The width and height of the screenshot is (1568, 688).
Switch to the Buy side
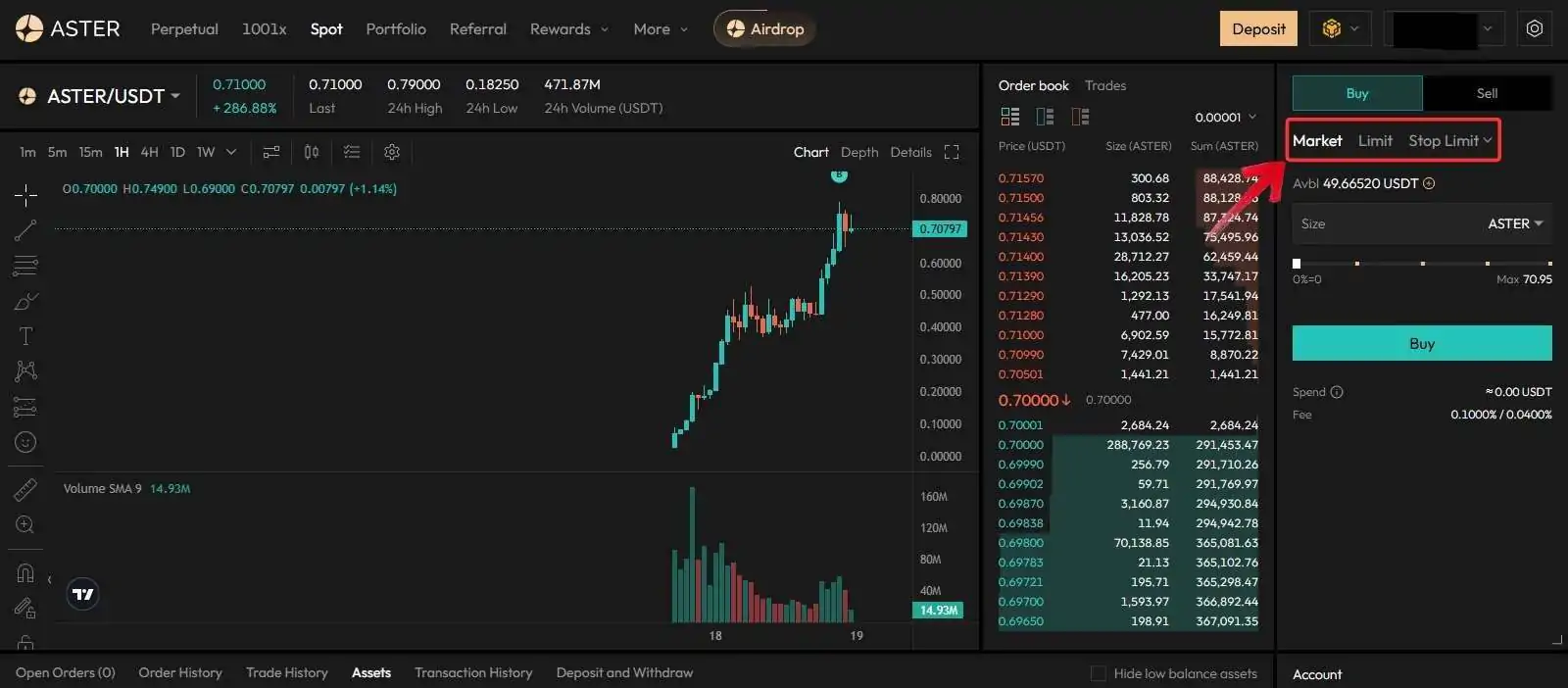coord(1357,93)
